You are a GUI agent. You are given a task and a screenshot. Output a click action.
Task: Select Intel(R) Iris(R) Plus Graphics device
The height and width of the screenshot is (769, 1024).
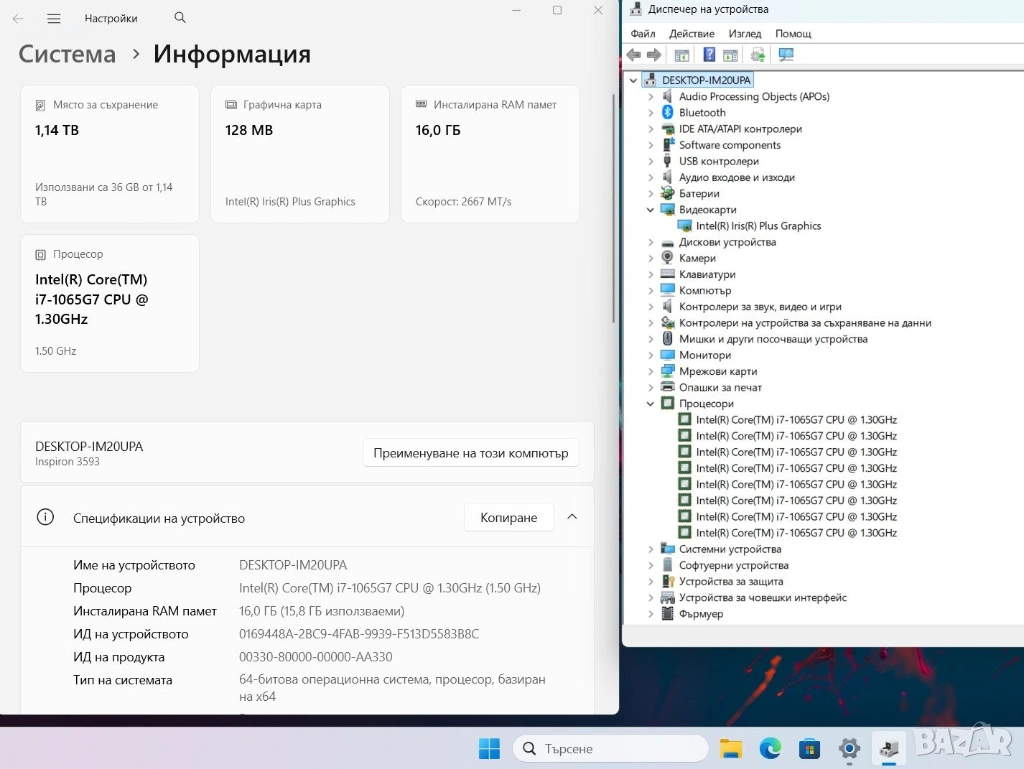758,226
